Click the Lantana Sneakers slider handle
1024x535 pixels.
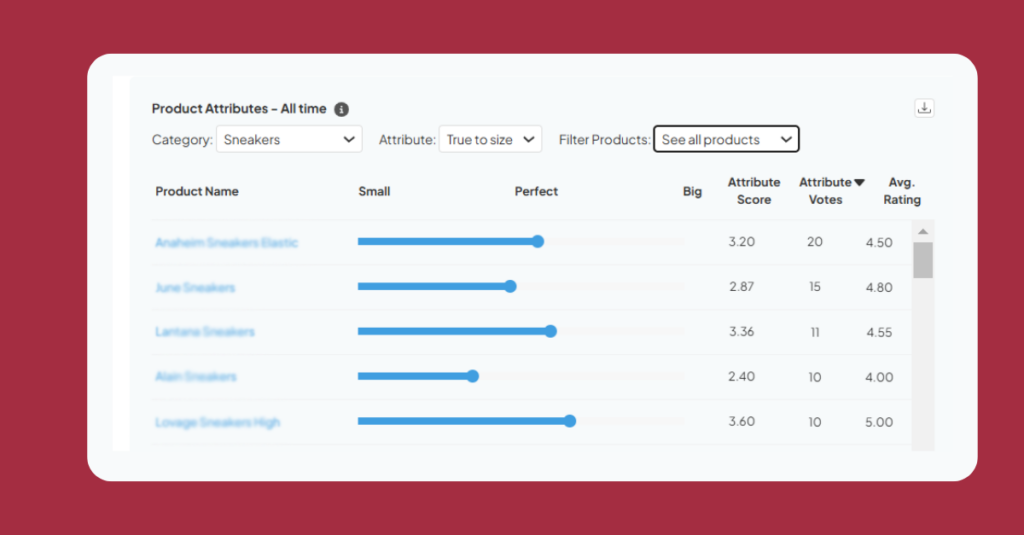tap(551, 331)
